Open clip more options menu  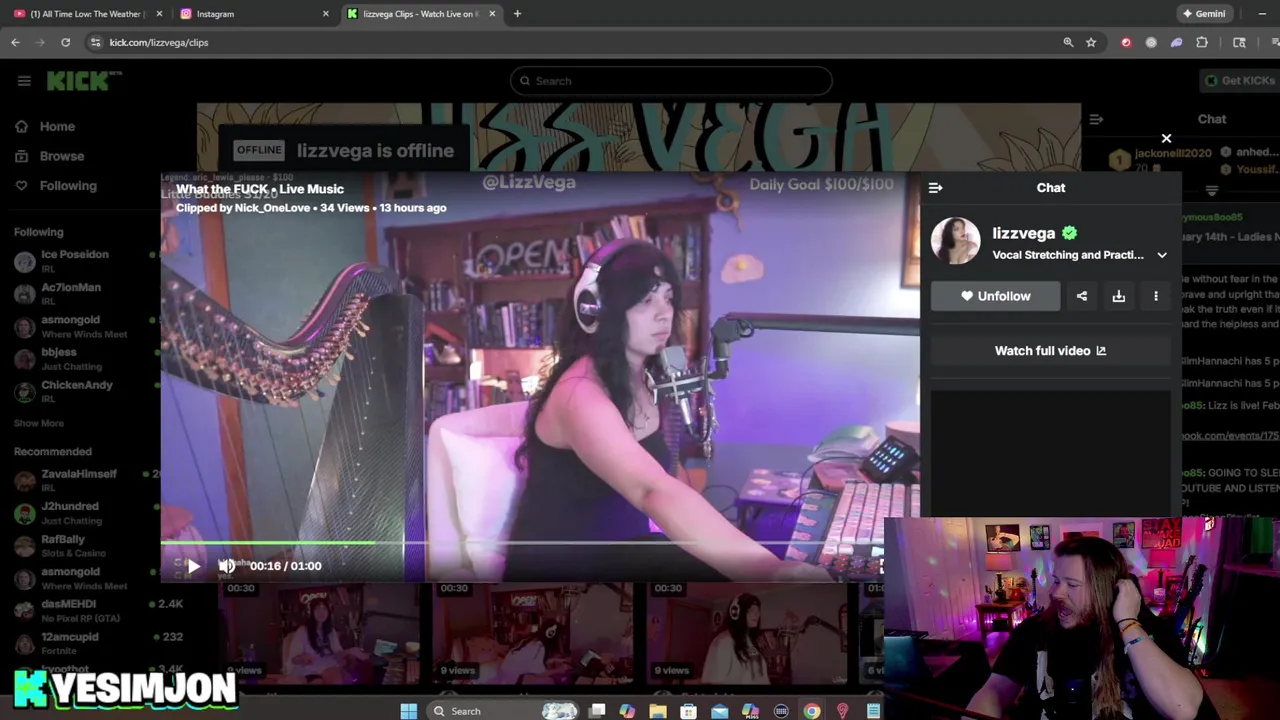(1156, 296)
